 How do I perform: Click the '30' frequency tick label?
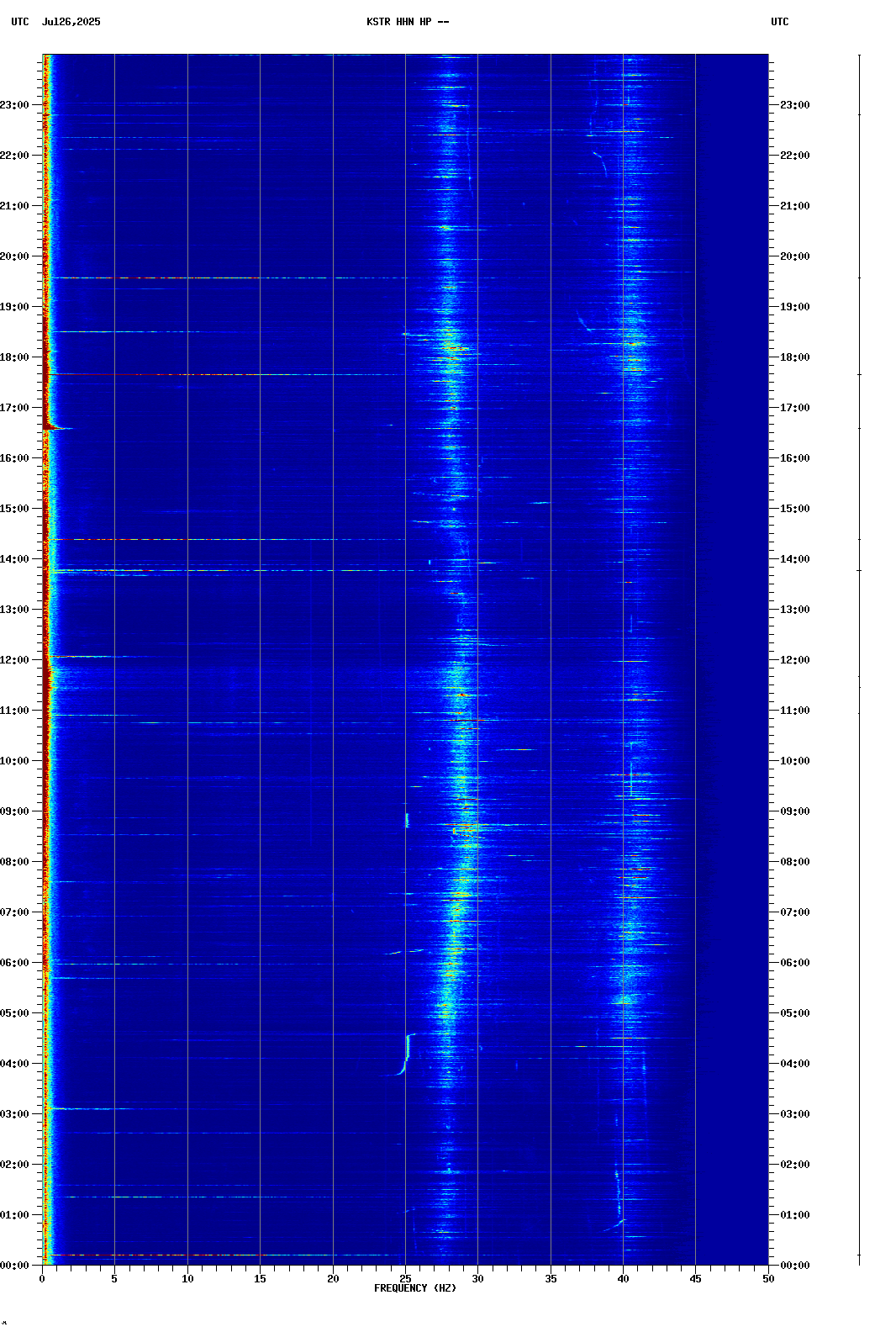pyautogui.click(x=477, y=1279)
